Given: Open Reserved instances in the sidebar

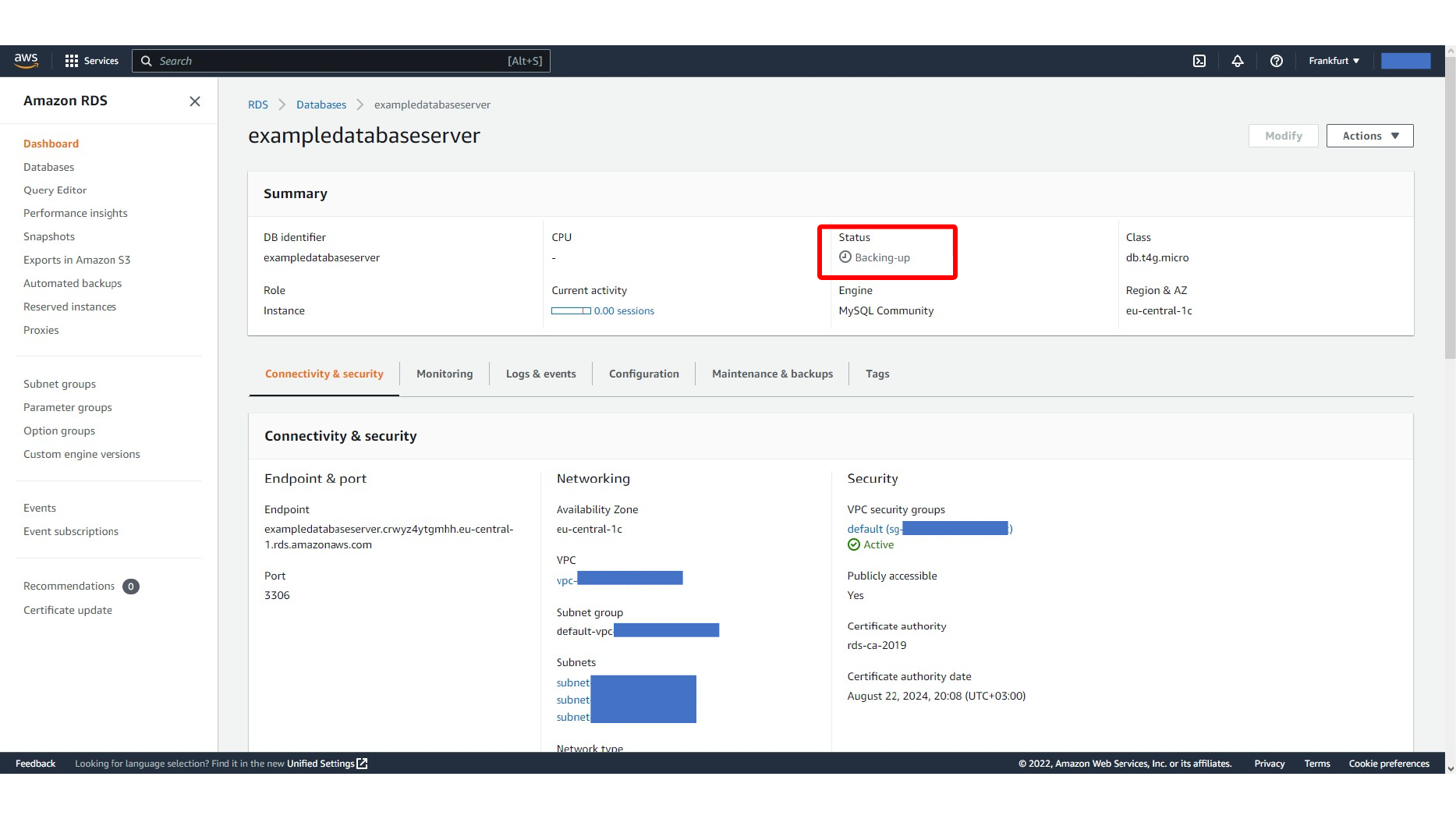Looking at the screenshot, I should (70, 307).
